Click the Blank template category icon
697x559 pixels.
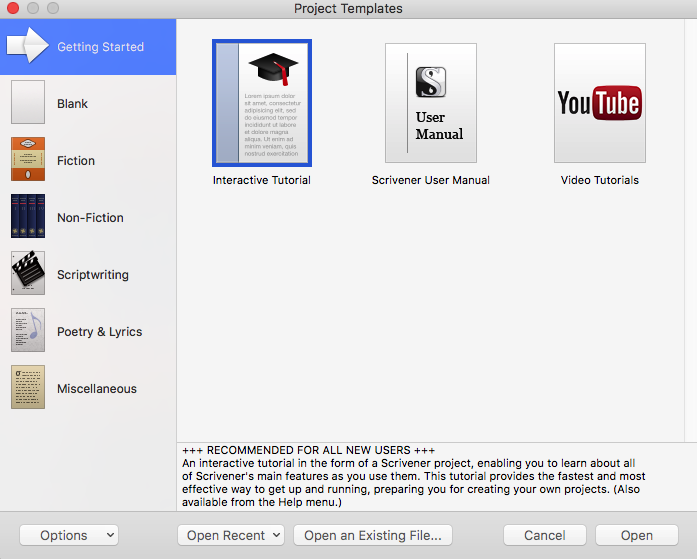(28, 102)
